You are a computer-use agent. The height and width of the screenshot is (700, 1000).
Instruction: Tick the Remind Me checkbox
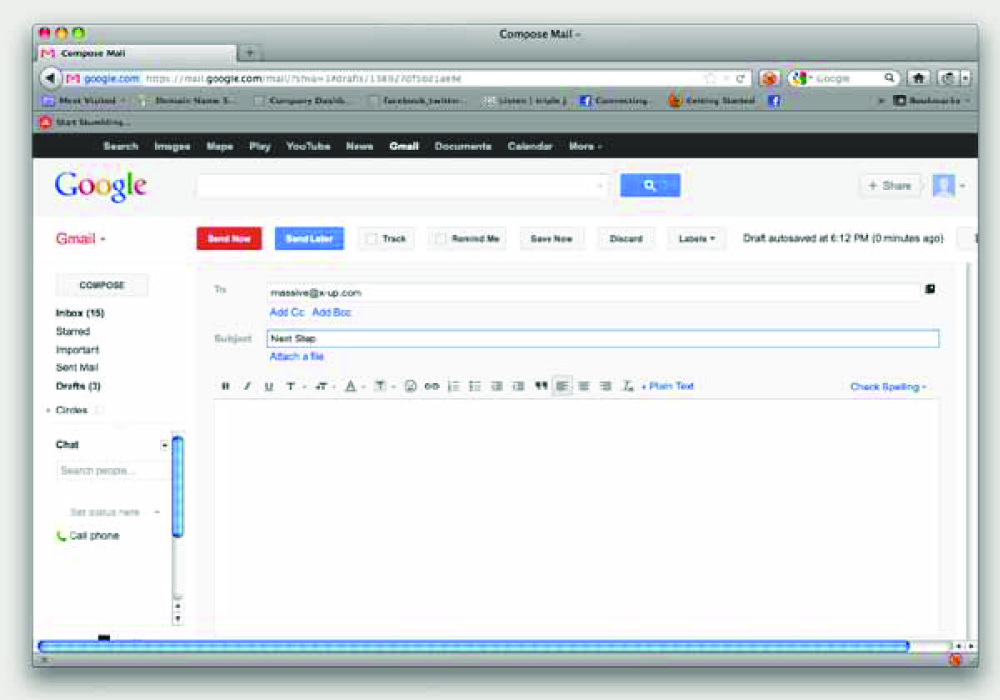click(x=440, y=238)
